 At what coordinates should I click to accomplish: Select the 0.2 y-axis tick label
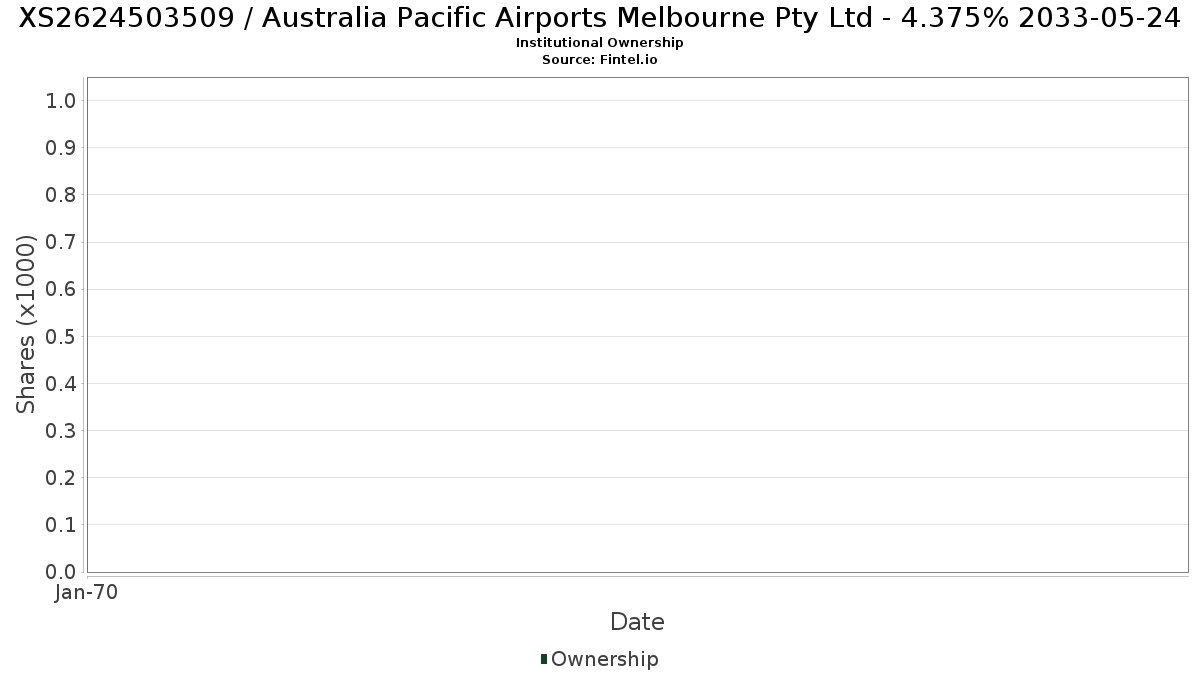61,477
